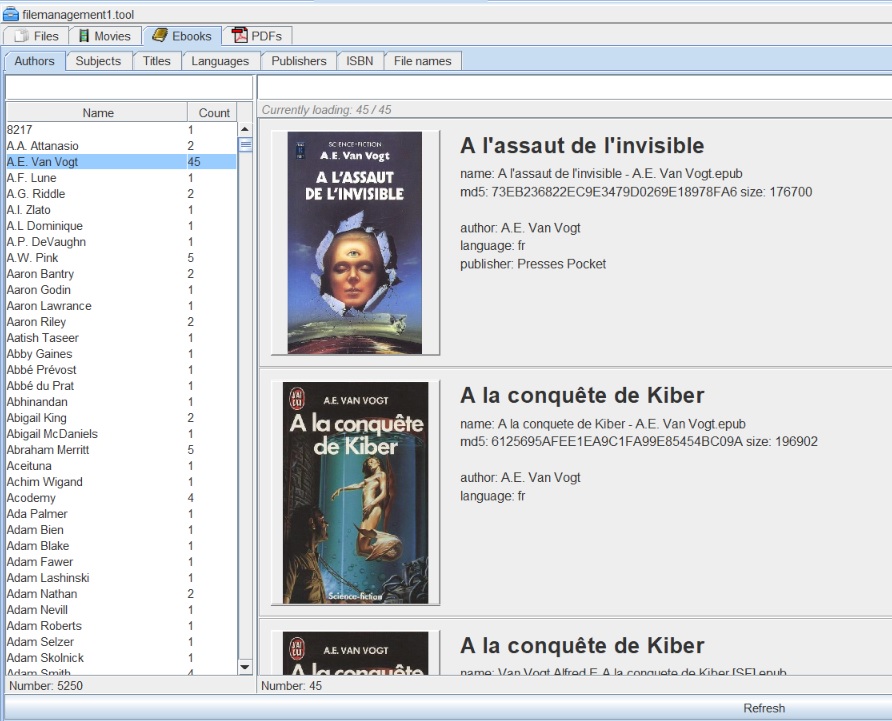This screenshot has height=721, width=892.
Task: Click the md5 line starting with 73EB236822
Action: click(x=636, y=192)
